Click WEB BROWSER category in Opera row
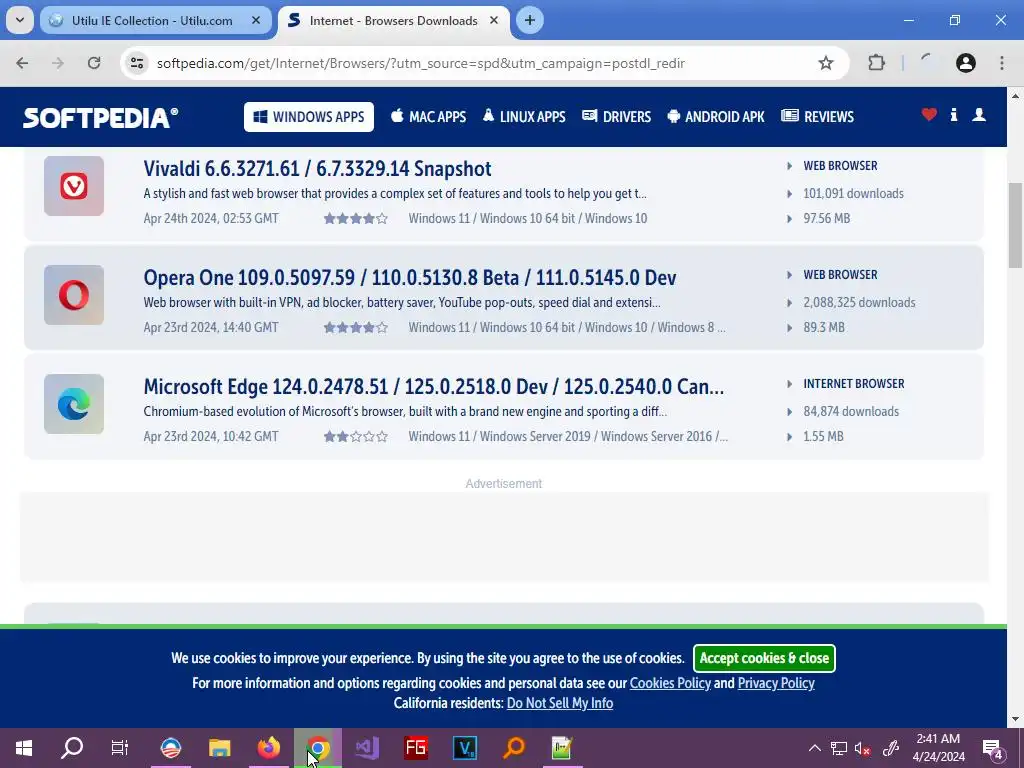The image size is (1024, 768). pyautogui.click(x=840, y=275)
